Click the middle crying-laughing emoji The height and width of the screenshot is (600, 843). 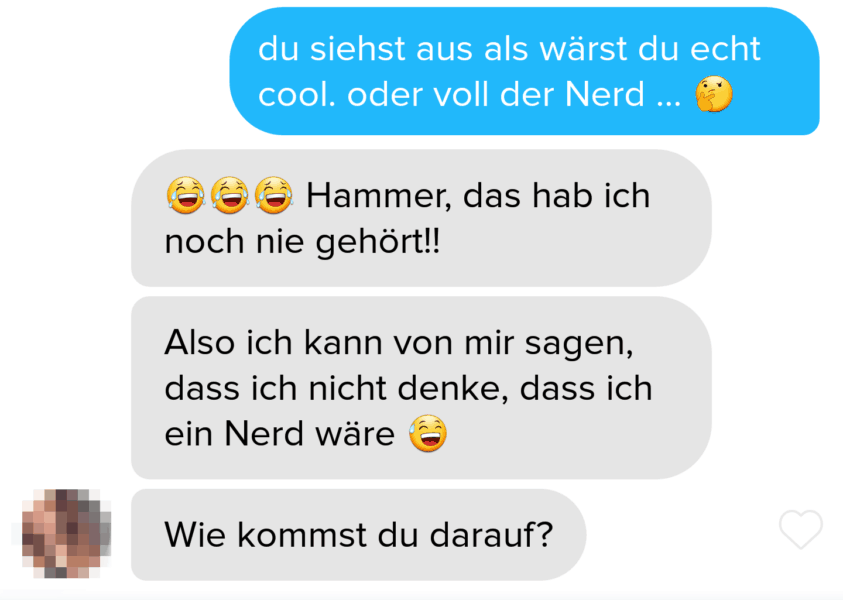(230, 195)
